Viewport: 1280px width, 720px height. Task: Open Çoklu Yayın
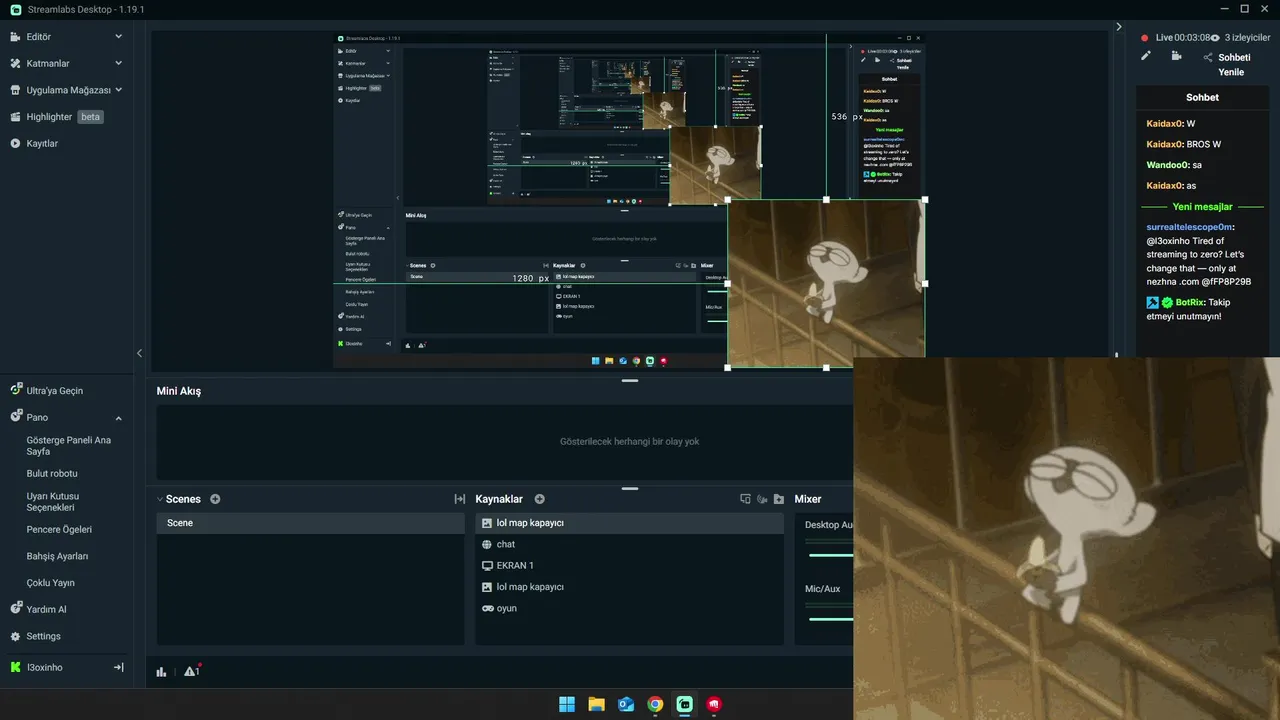click(51, 583)
